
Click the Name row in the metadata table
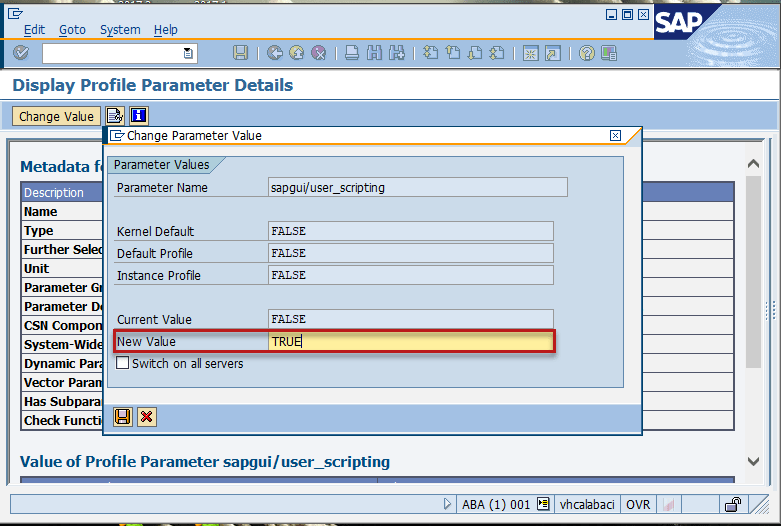click(x=62, y=212)
